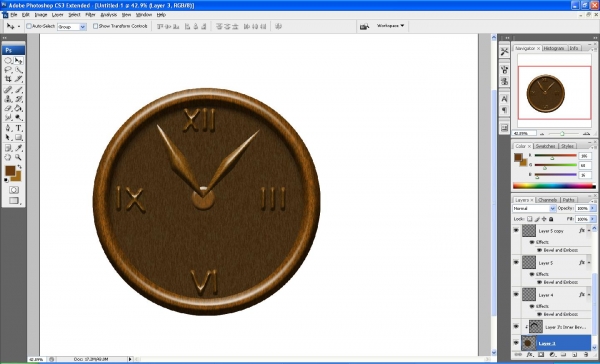The height and width of the screenshot is (364, 600).
Task: Select the Pen tool
Action: click(8, 128)
